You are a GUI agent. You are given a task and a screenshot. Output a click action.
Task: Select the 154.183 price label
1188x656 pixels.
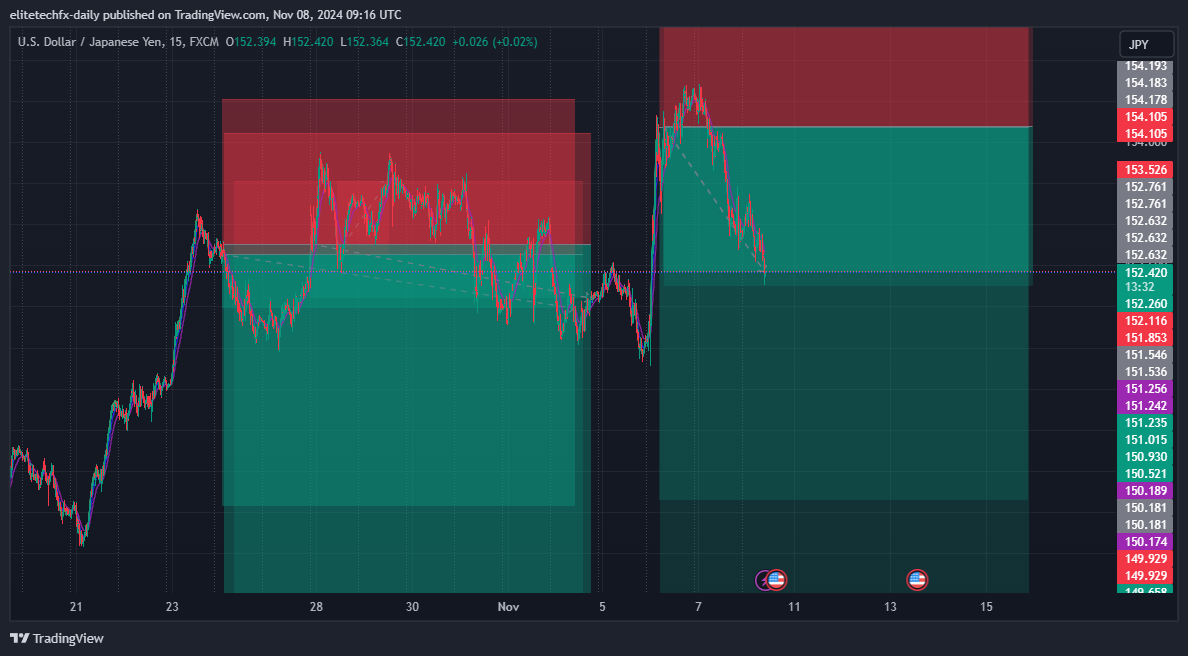tap(1145, 83)
